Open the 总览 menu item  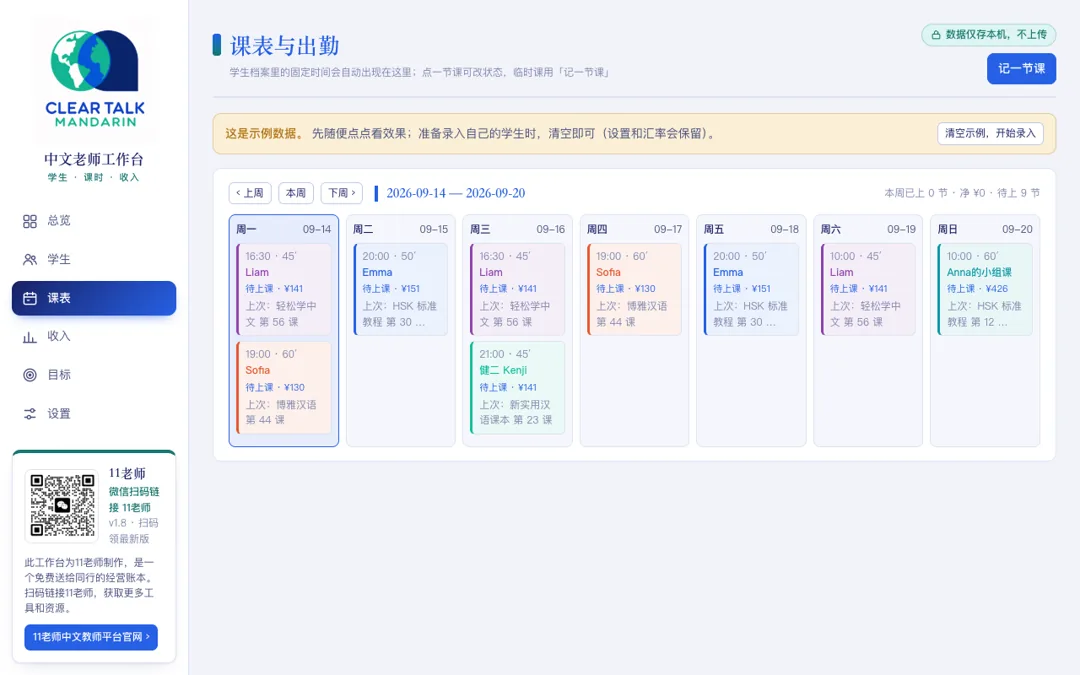coord(94,221)
